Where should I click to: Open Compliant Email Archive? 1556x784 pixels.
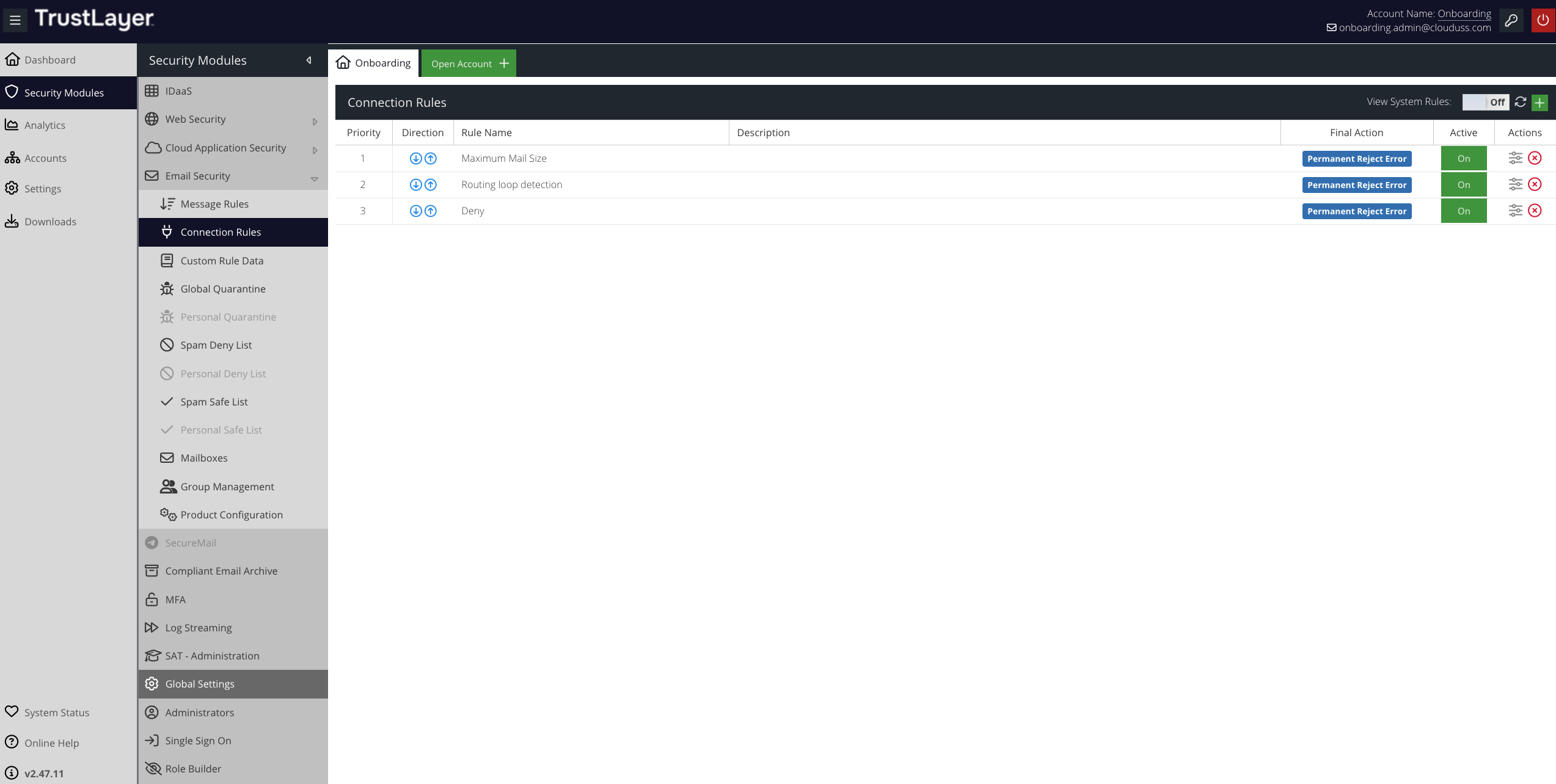click(x=233, y=571)
